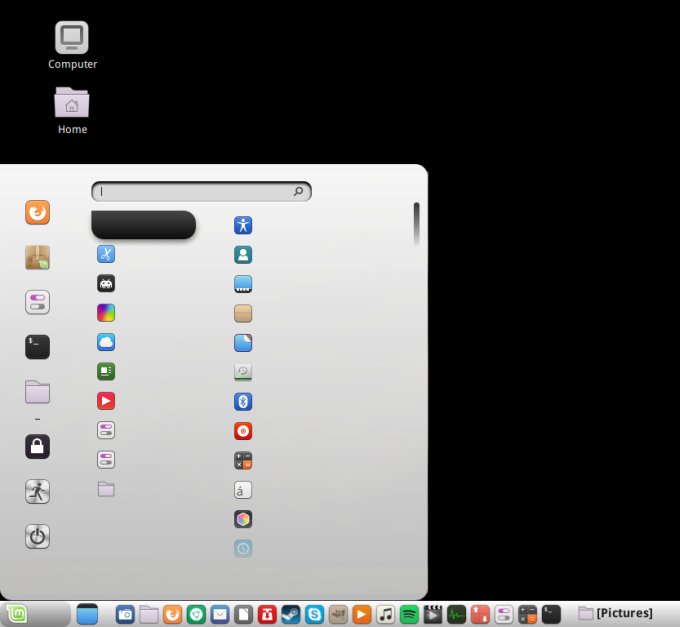Launch Firefox from the menu favorites
680x627 pixels.
pos(37,212)
